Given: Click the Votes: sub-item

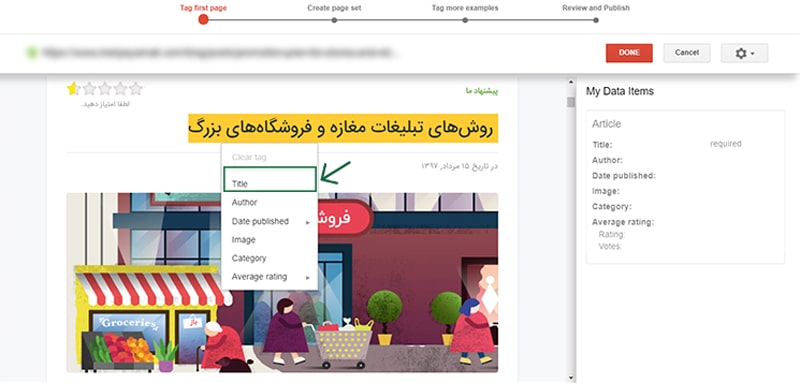Looking at the screenshot, I should [610, 246].
